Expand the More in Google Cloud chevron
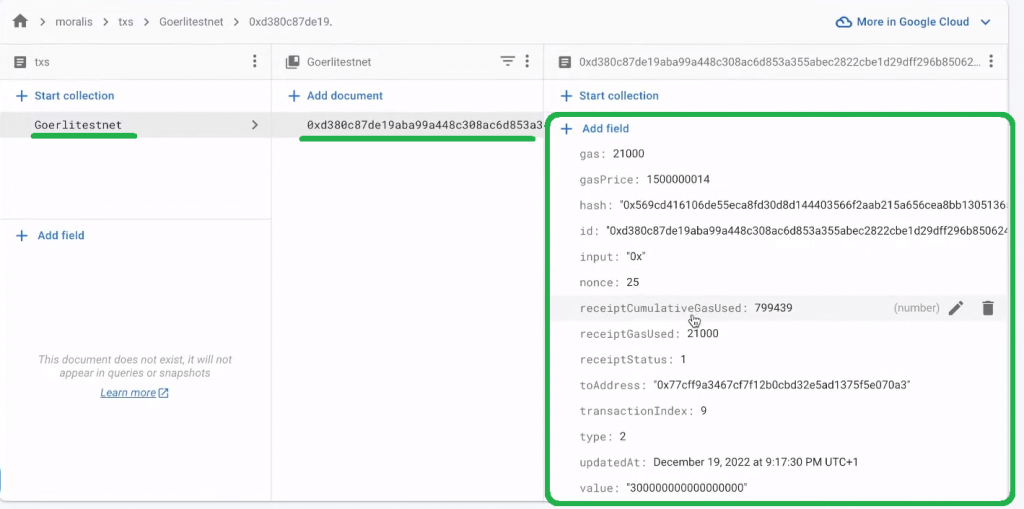1024x509 pixels. [985, 22]
